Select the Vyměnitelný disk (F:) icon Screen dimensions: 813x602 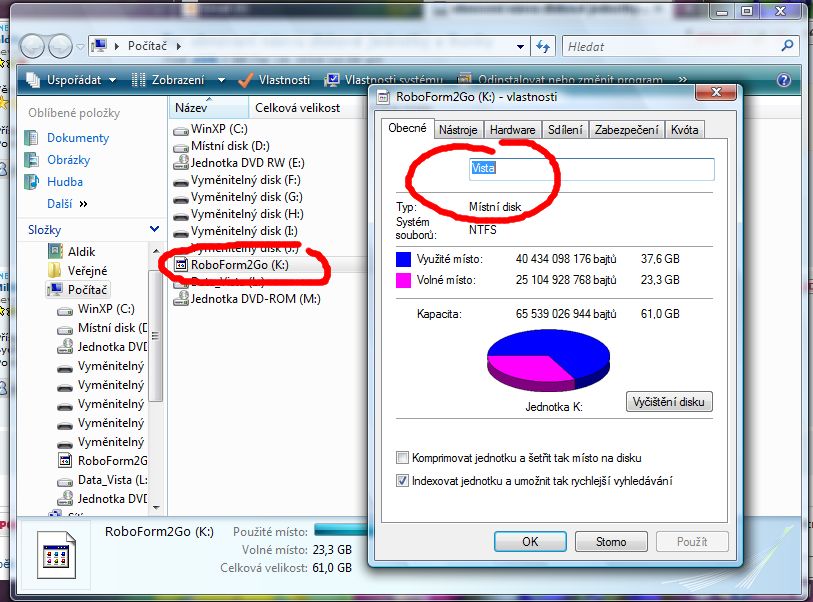pyautogui.click(x=180, y=181)
